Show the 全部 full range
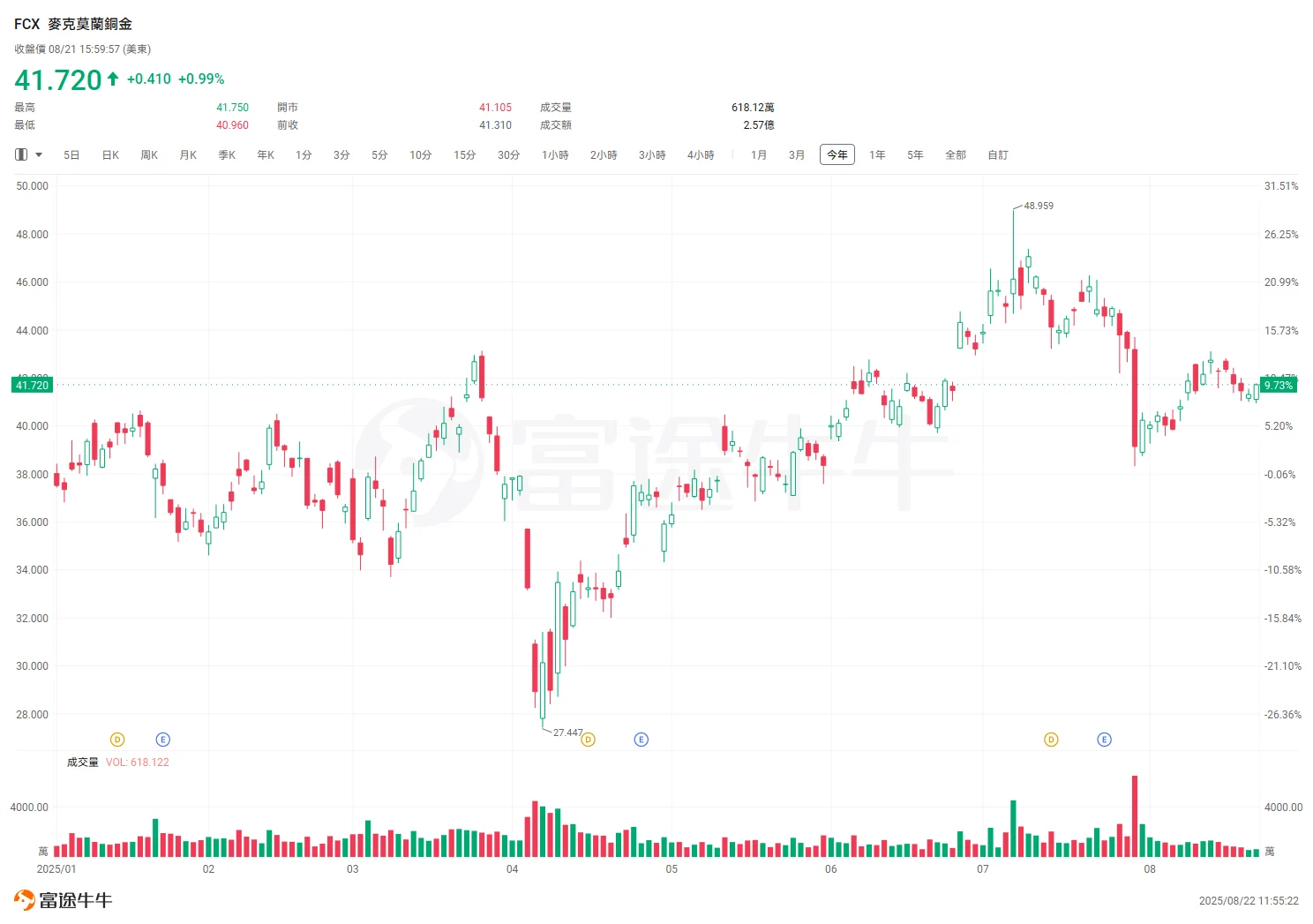1313x924 pixels. 956,154
